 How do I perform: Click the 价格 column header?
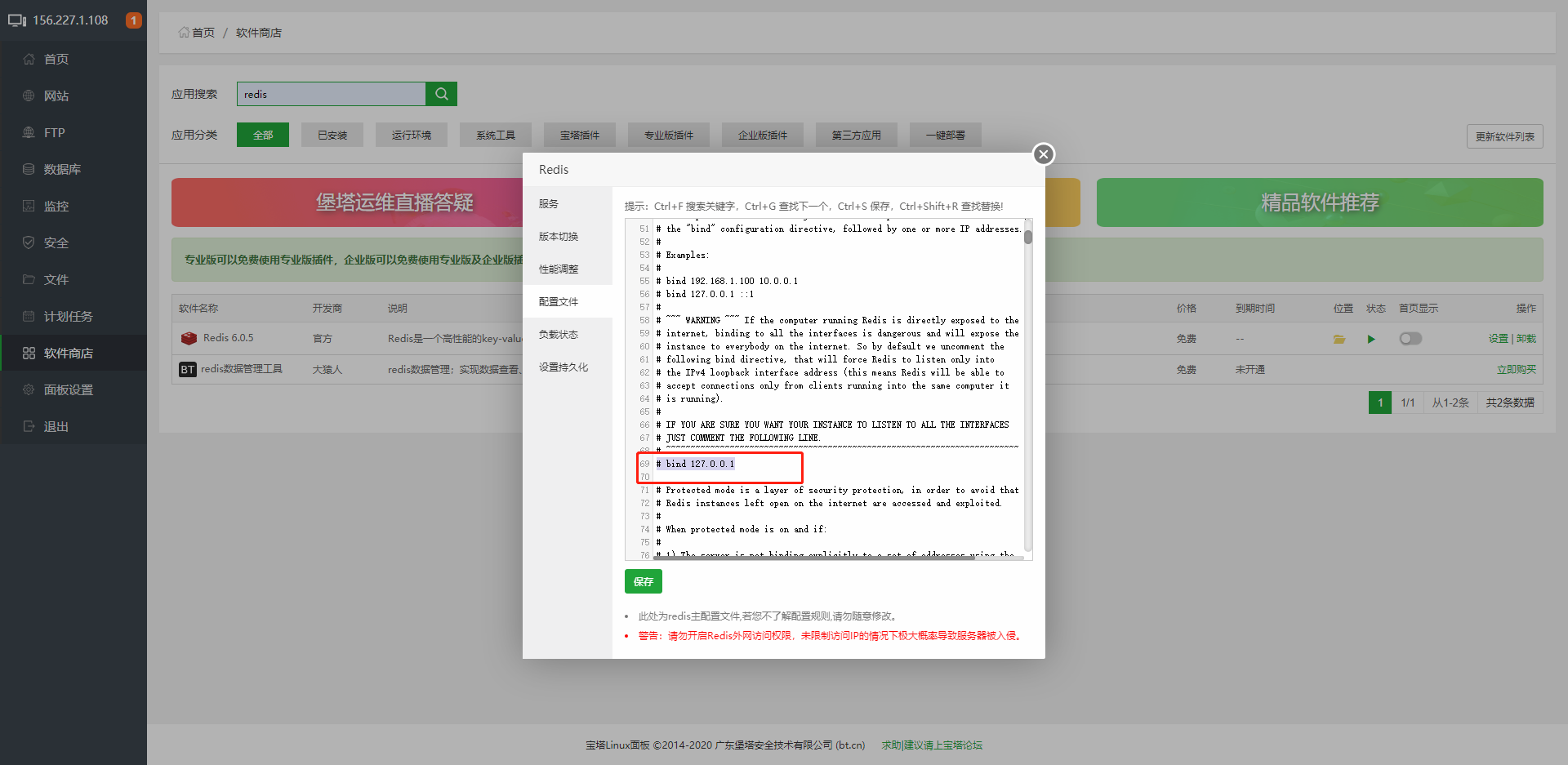click(1187, 309)
